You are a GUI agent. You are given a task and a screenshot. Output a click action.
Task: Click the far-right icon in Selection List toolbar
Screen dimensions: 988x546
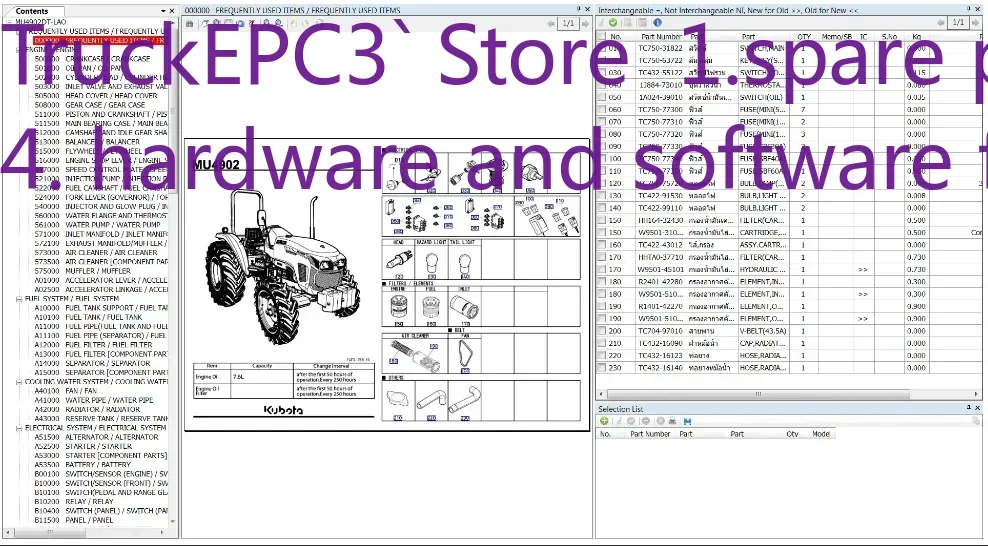tap(976, 421)
